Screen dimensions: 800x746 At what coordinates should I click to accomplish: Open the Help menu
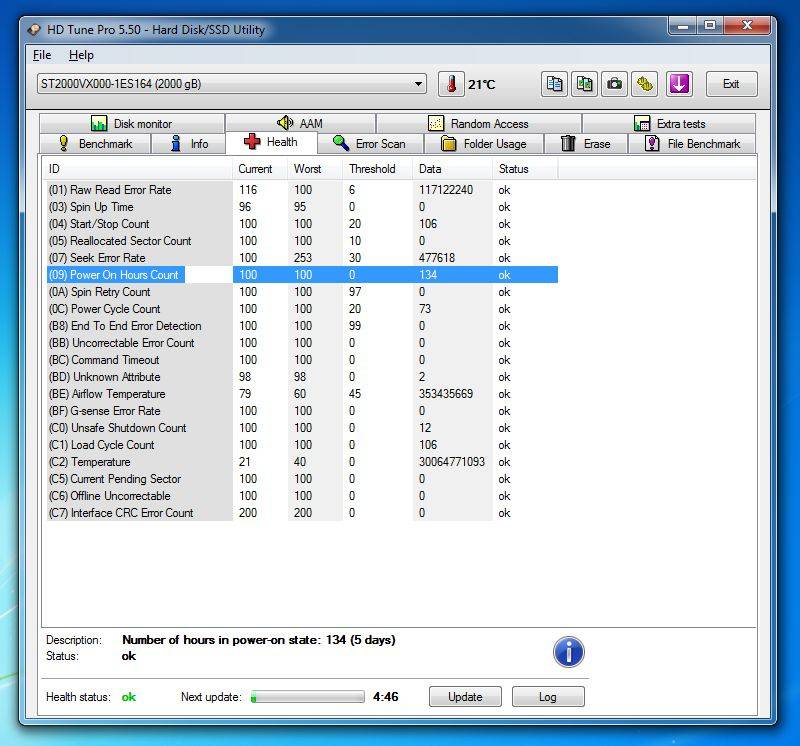(81, 55)
